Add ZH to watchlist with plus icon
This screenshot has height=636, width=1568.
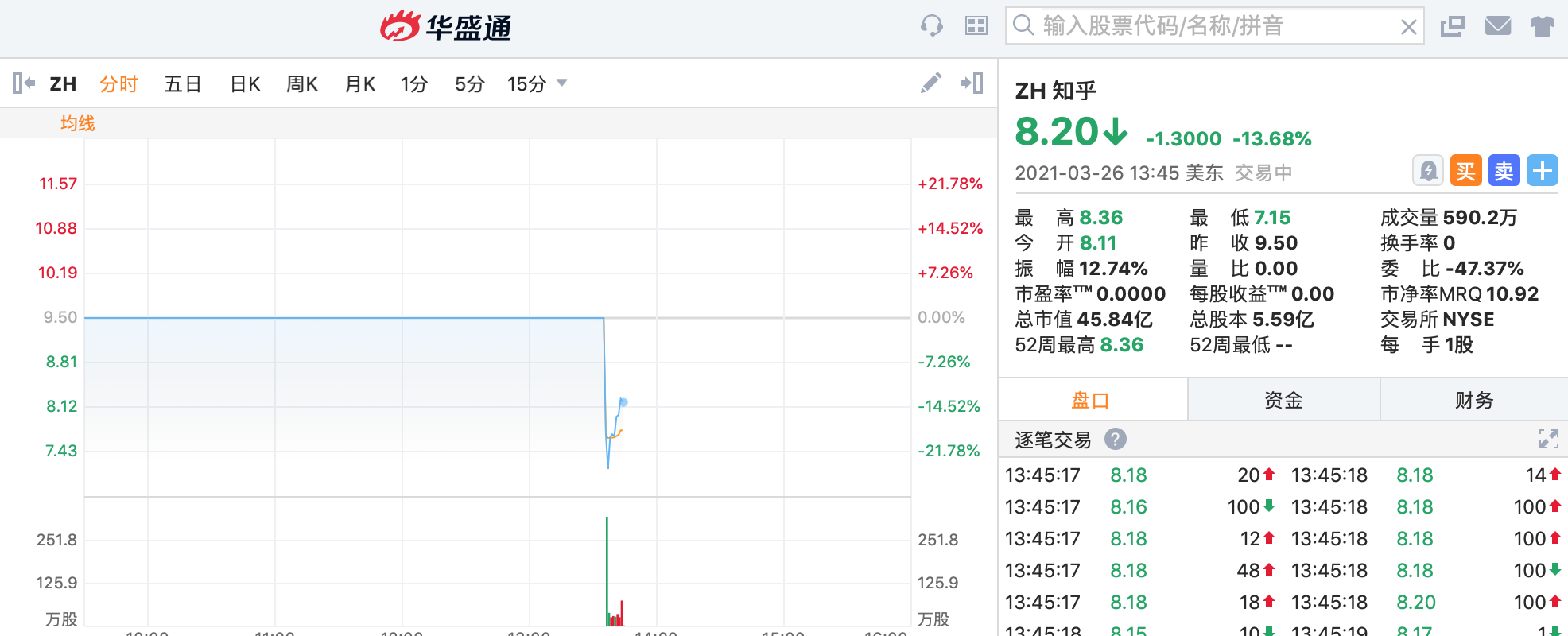click(1542, 171)
